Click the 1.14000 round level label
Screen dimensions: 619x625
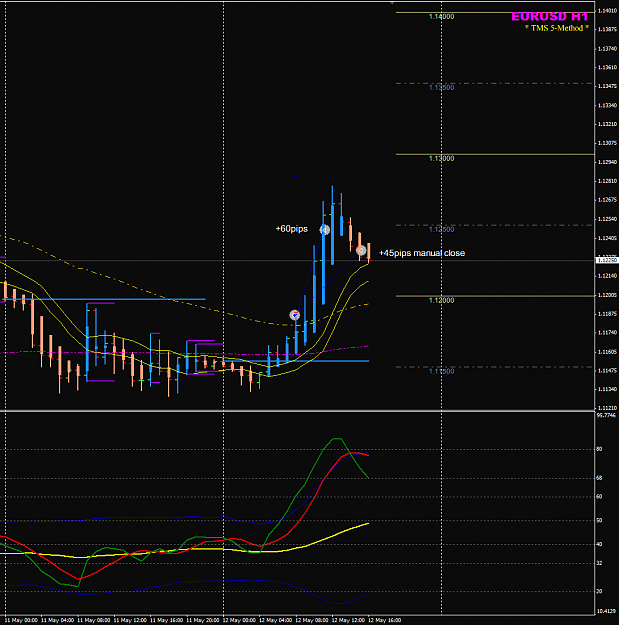441,16
